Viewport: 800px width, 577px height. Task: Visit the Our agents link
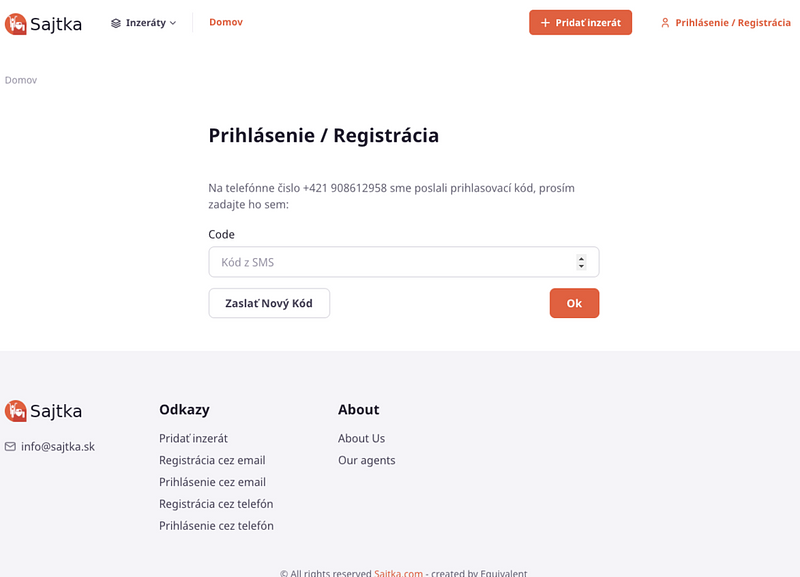366,460
